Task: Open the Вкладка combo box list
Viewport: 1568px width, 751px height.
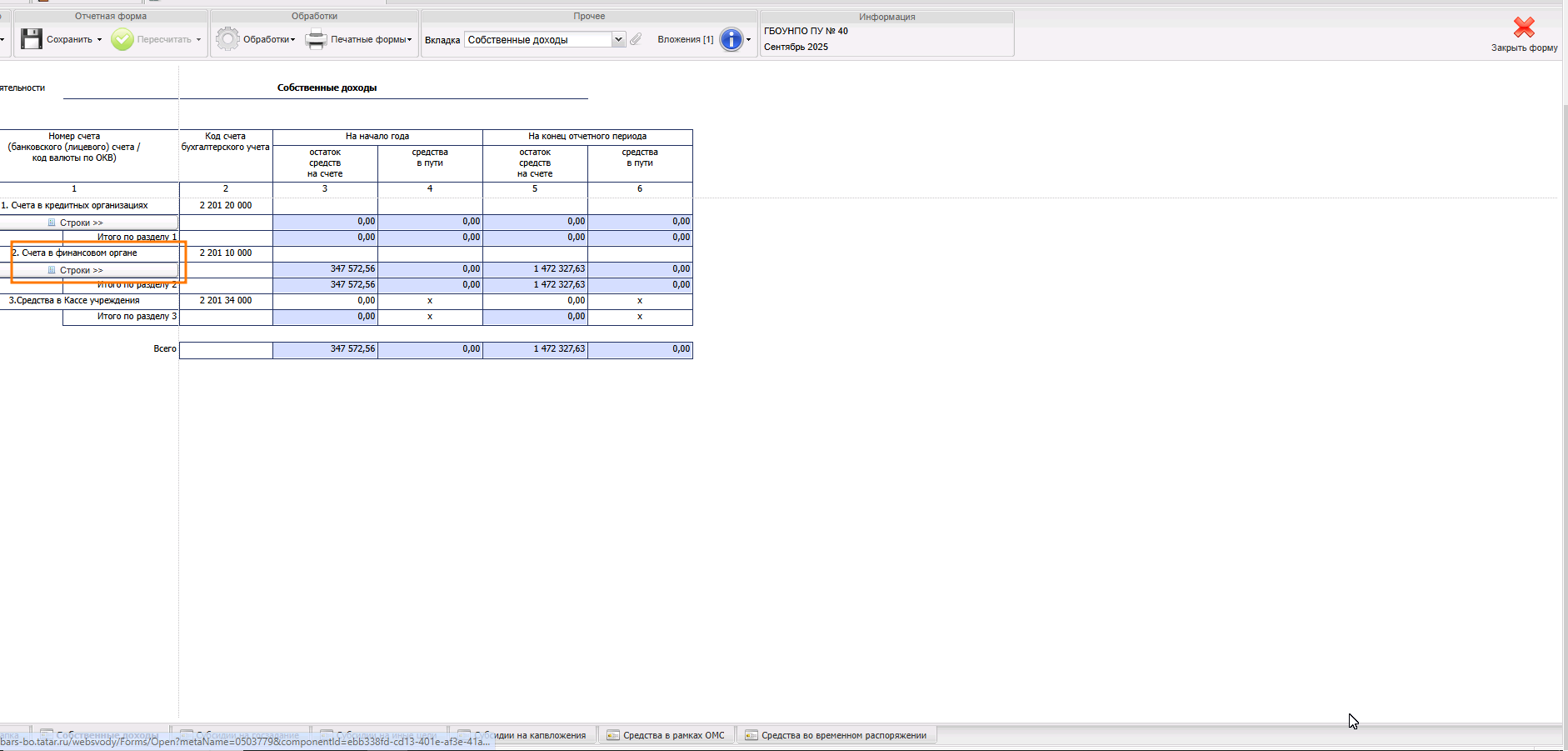Action: click(618, 39)
